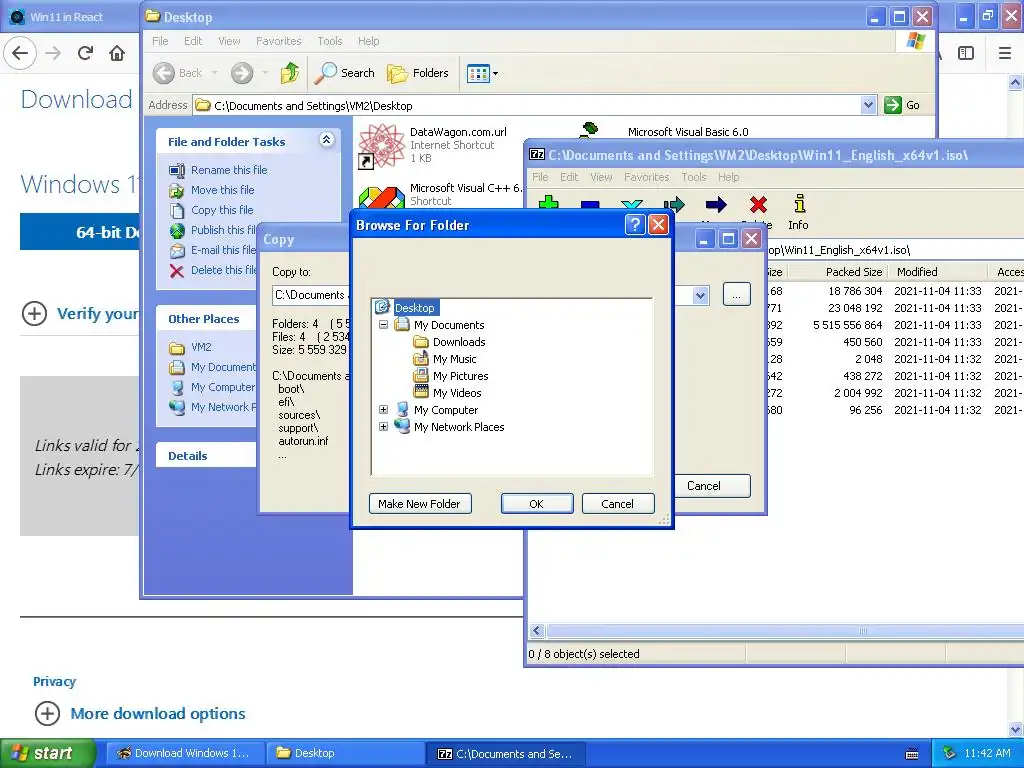The height and width of the screenshot is (768, 1024).
Task: Confirm with OK in Browse For Folder
Action: (537, 504)
